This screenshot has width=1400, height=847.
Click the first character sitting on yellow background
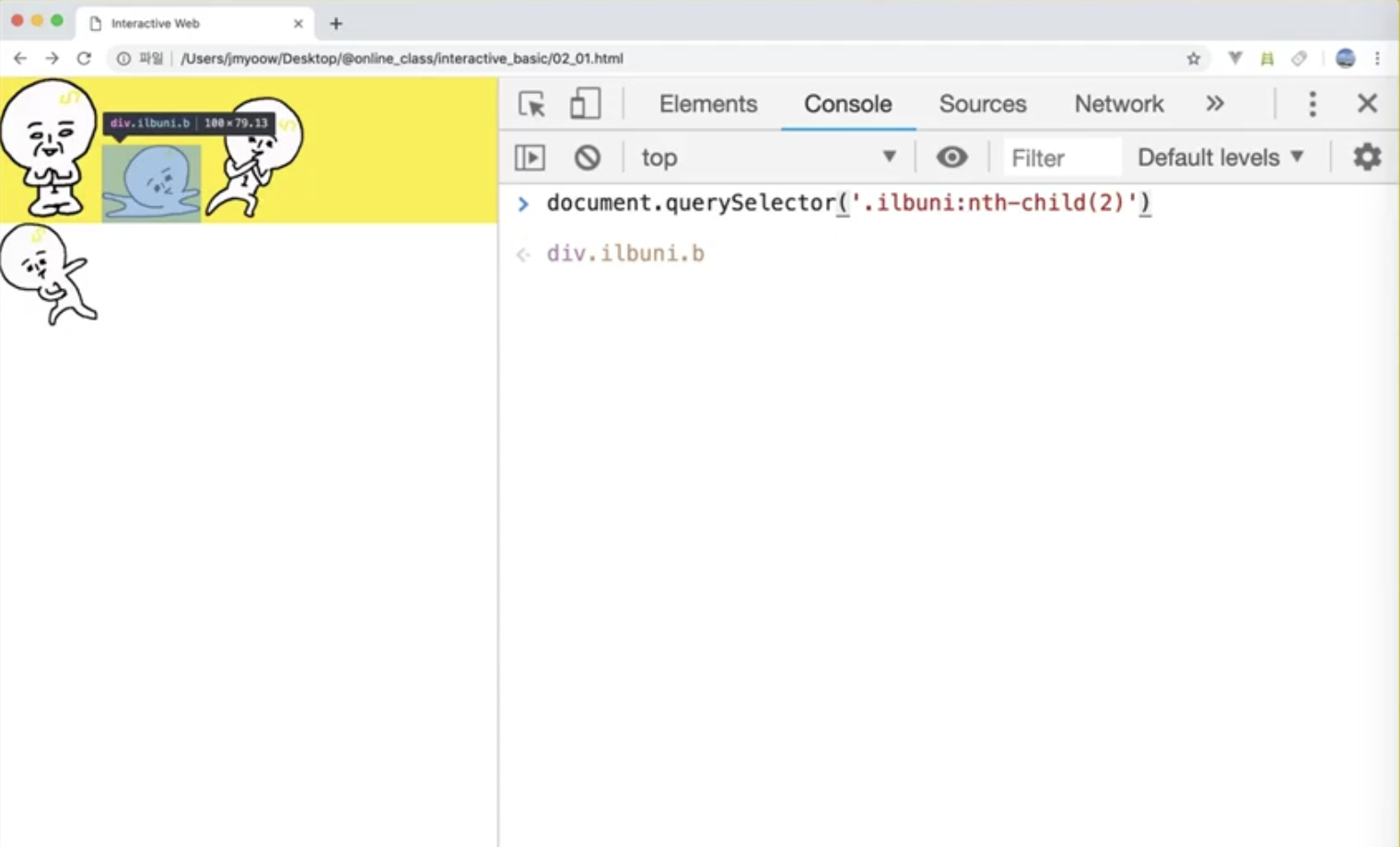tap(49, 147)
